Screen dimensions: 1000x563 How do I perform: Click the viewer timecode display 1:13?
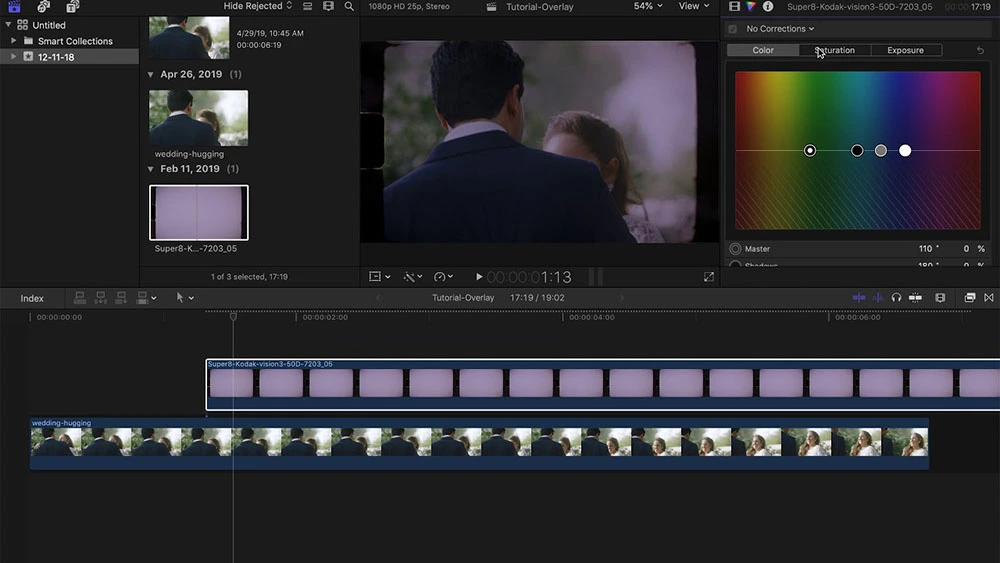[x=529, y=277]
